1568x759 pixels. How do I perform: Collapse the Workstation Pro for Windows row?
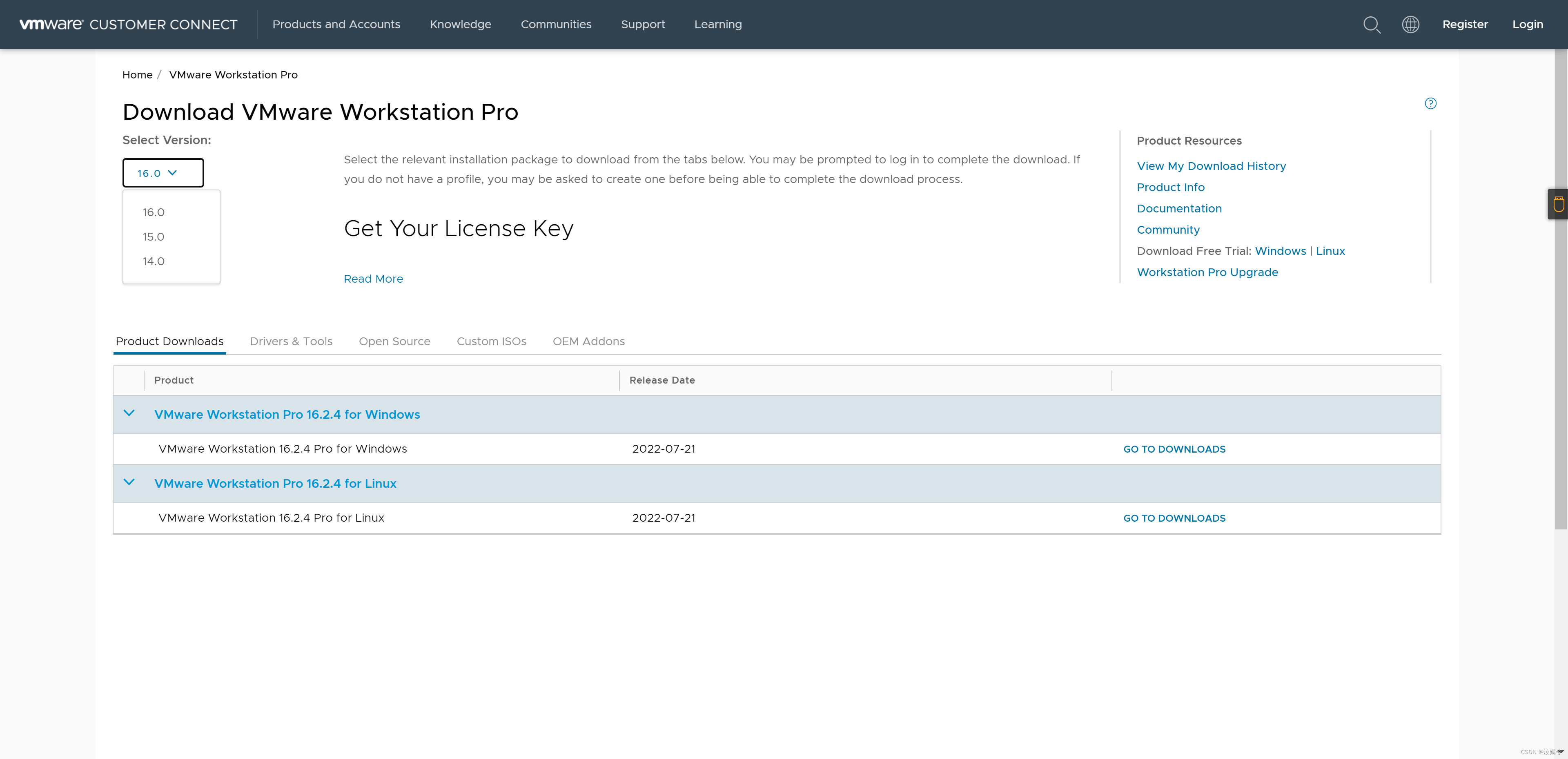pos(129,413)
